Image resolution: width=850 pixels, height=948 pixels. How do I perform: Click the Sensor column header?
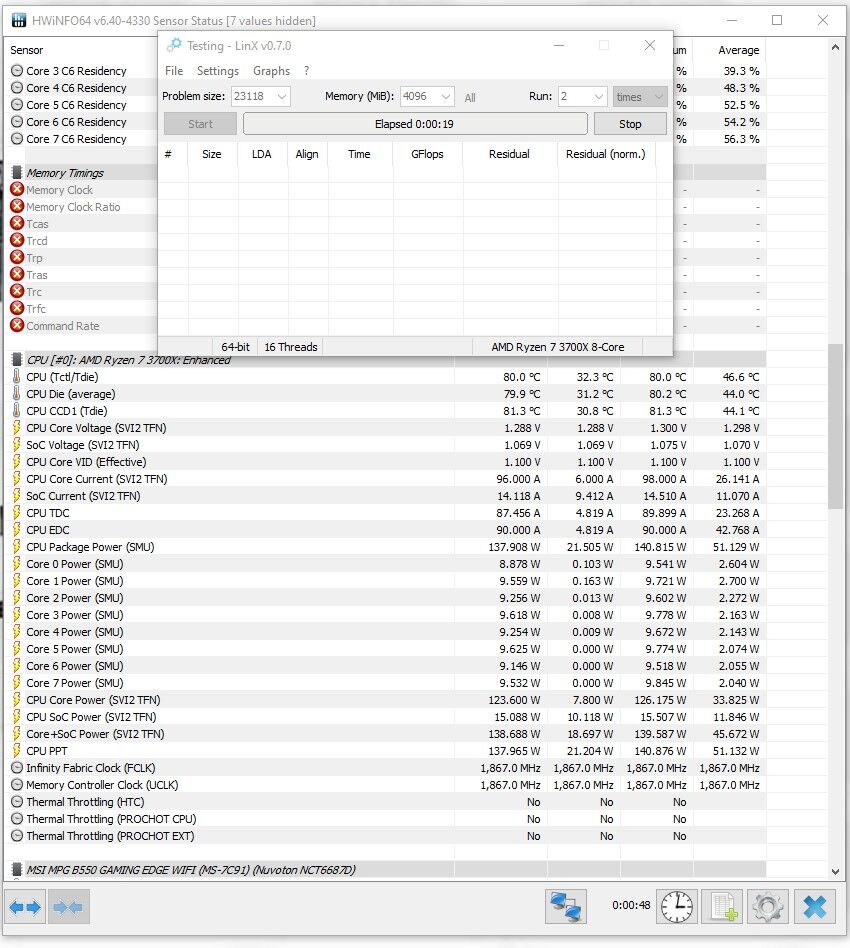click(27, 50)
